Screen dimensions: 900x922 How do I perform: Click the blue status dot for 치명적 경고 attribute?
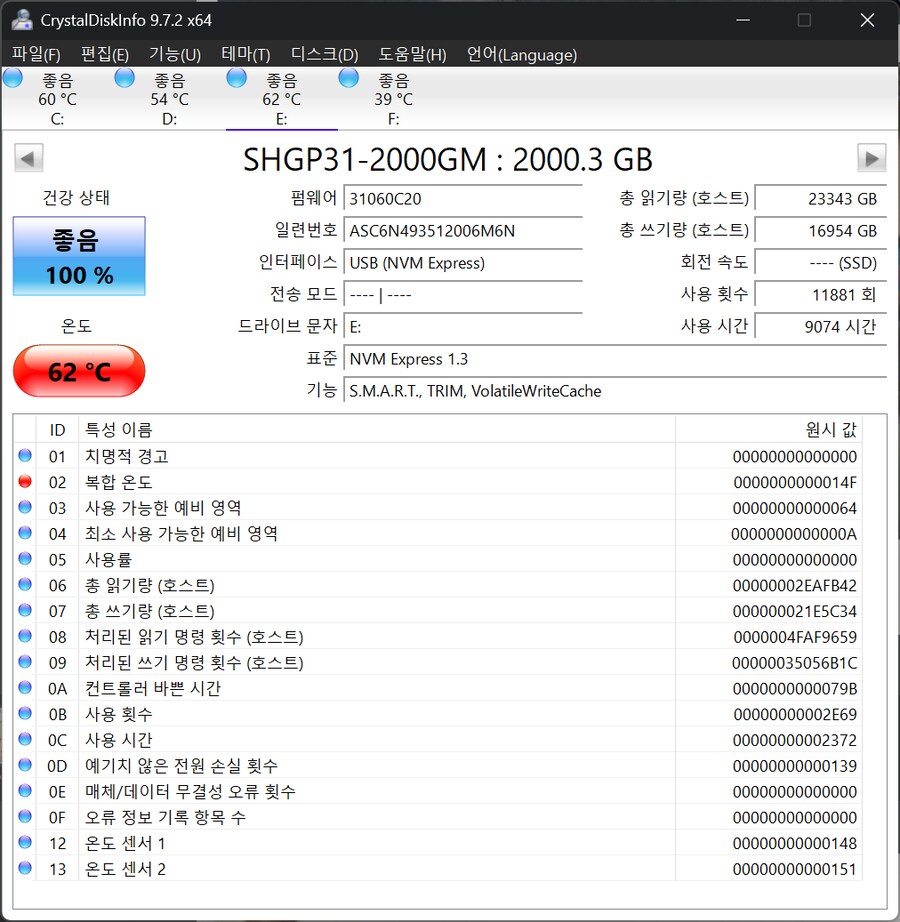click(x=24, y=456)
